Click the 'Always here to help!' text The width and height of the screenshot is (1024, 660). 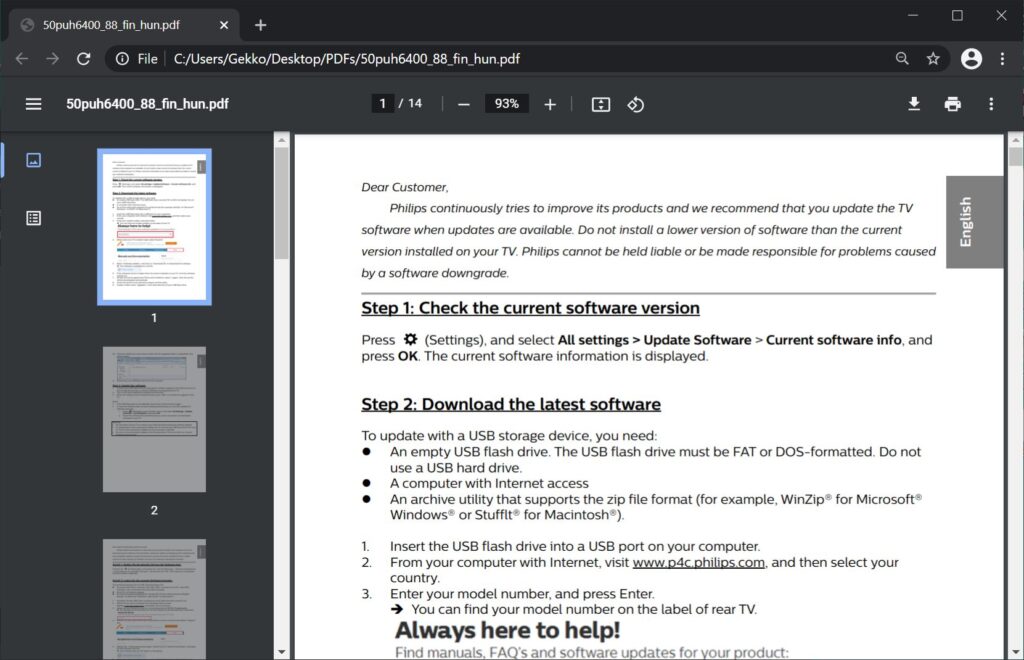coord(507,630)
